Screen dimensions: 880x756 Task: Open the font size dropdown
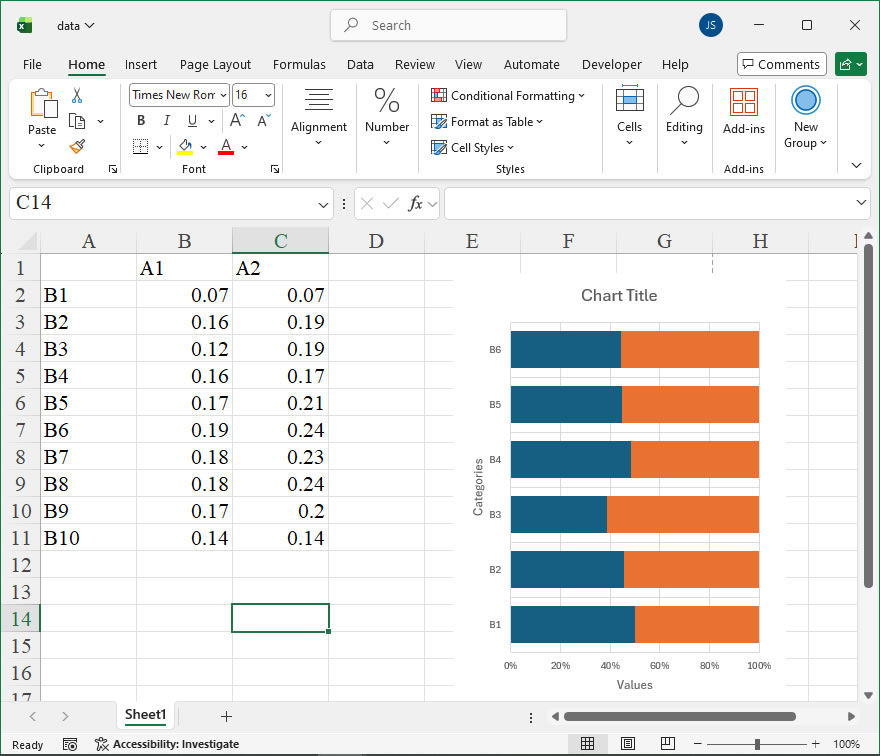[267, 95]
